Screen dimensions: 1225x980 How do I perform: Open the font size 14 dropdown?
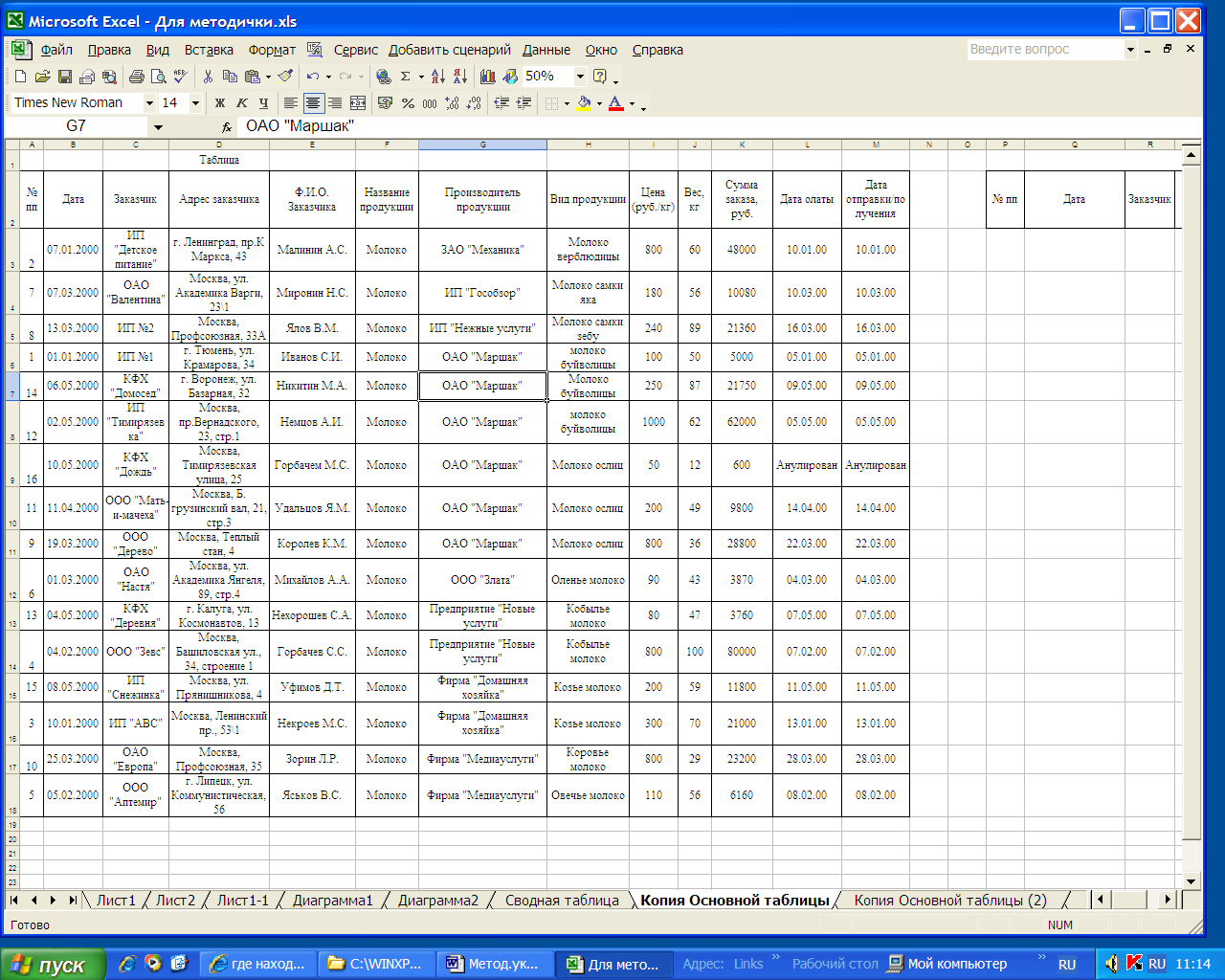(195, 102)
